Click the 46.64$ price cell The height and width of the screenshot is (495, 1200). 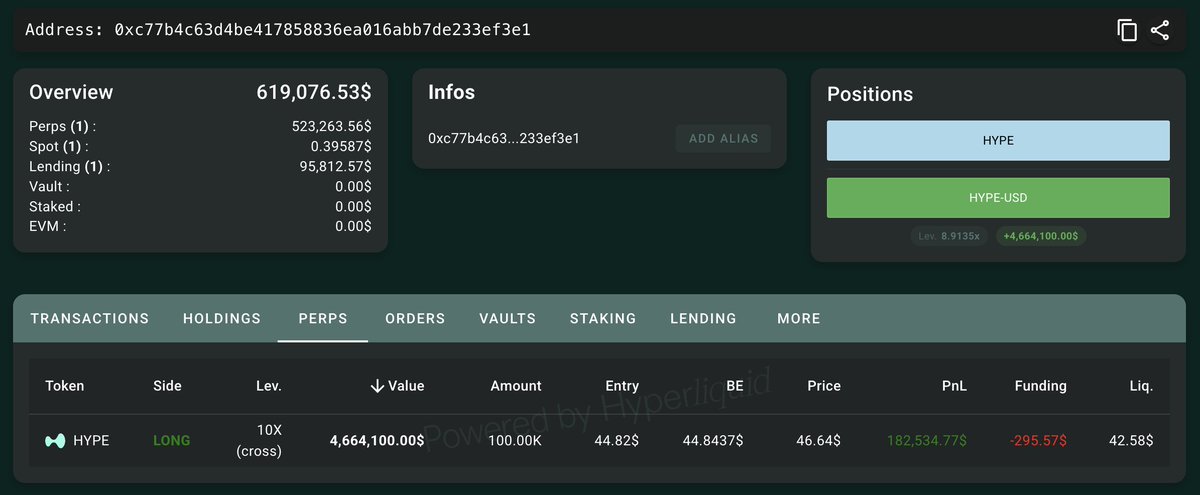[x=818, y=441]
